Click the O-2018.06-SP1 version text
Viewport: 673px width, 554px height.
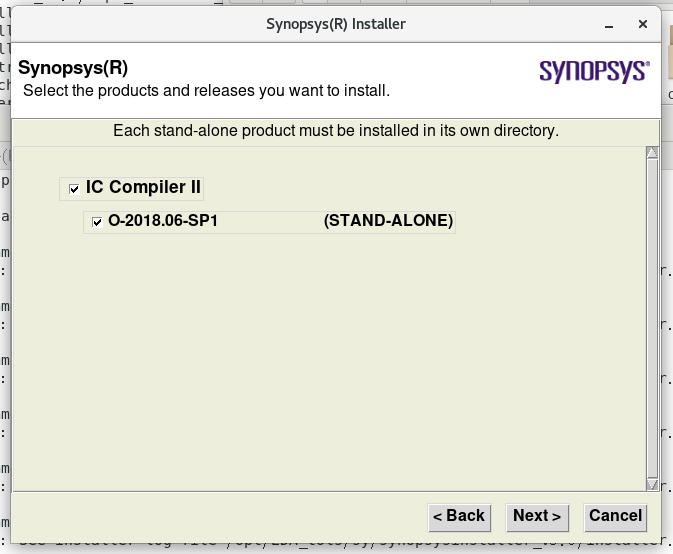tap(163, 221)
